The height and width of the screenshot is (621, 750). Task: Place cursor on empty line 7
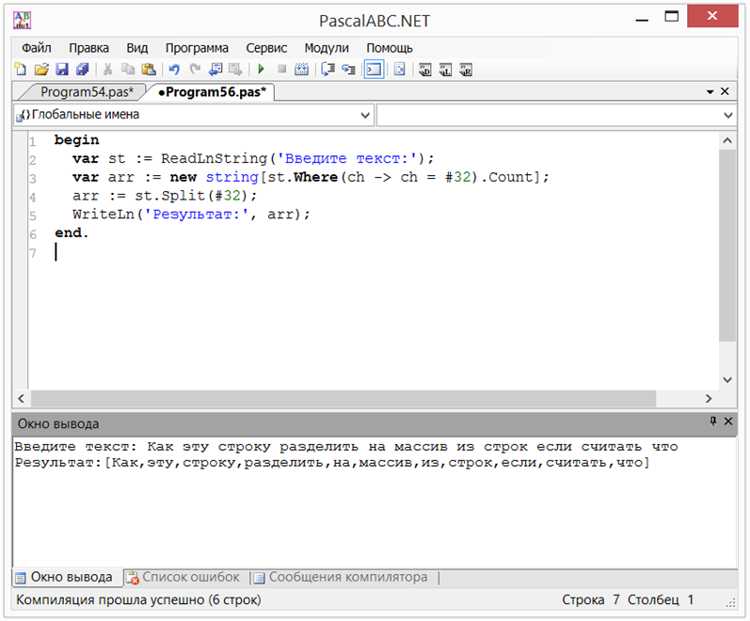373,252
